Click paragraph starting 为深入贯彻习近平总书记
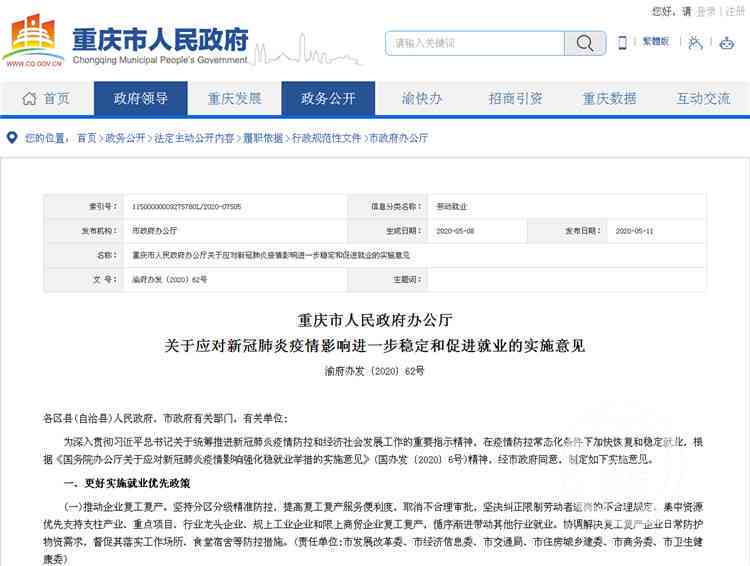 373,451
